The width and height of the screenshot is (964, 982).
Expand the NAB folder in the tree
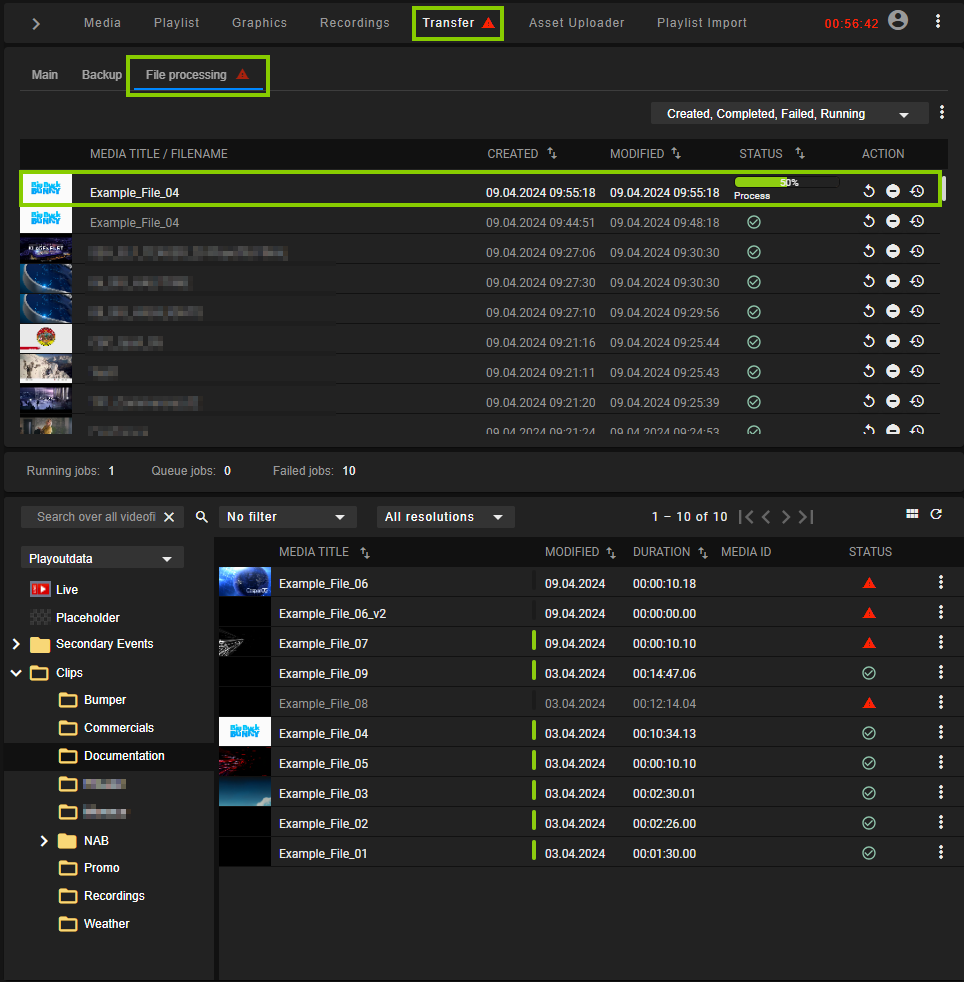pos(43,840)
